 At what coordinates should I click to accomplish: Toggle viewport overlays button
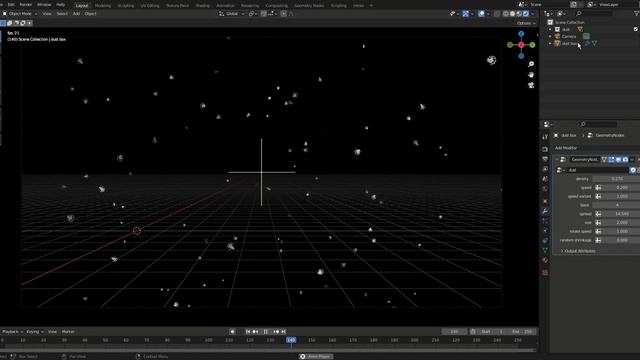pyautogui.click(x=482, y=13)
